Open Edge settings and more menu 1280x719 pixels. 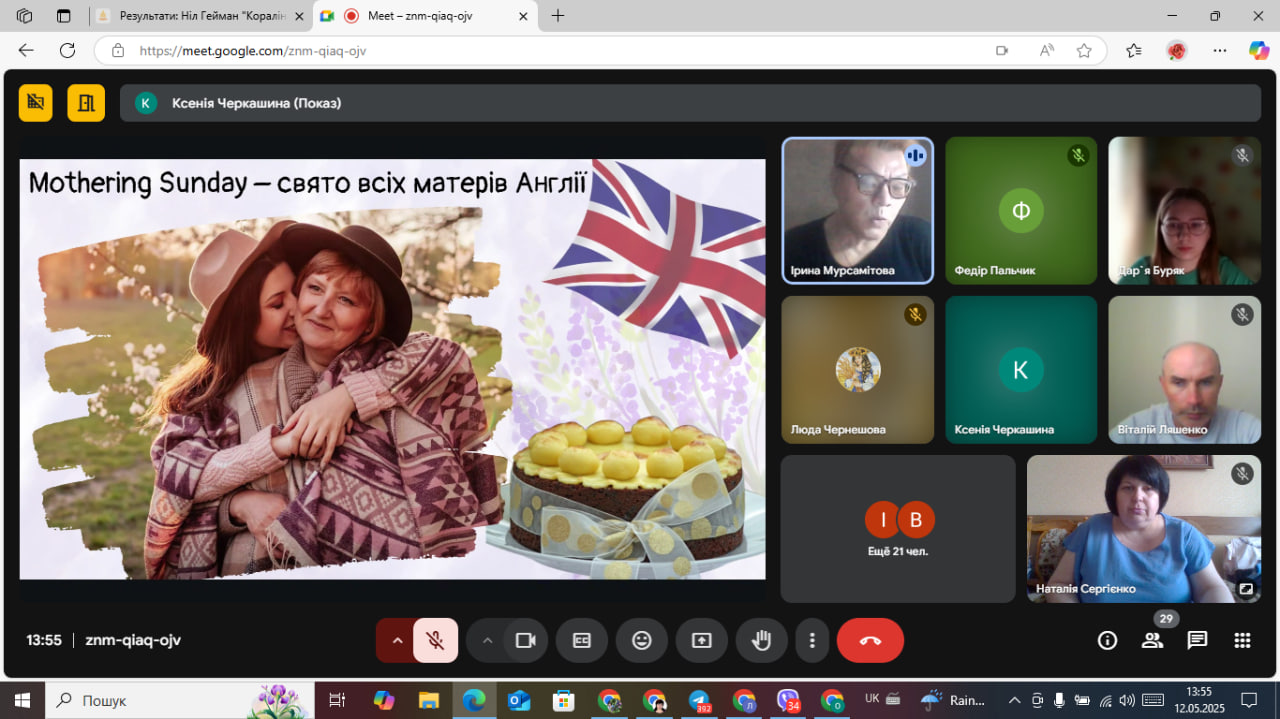pos(1220,50)
